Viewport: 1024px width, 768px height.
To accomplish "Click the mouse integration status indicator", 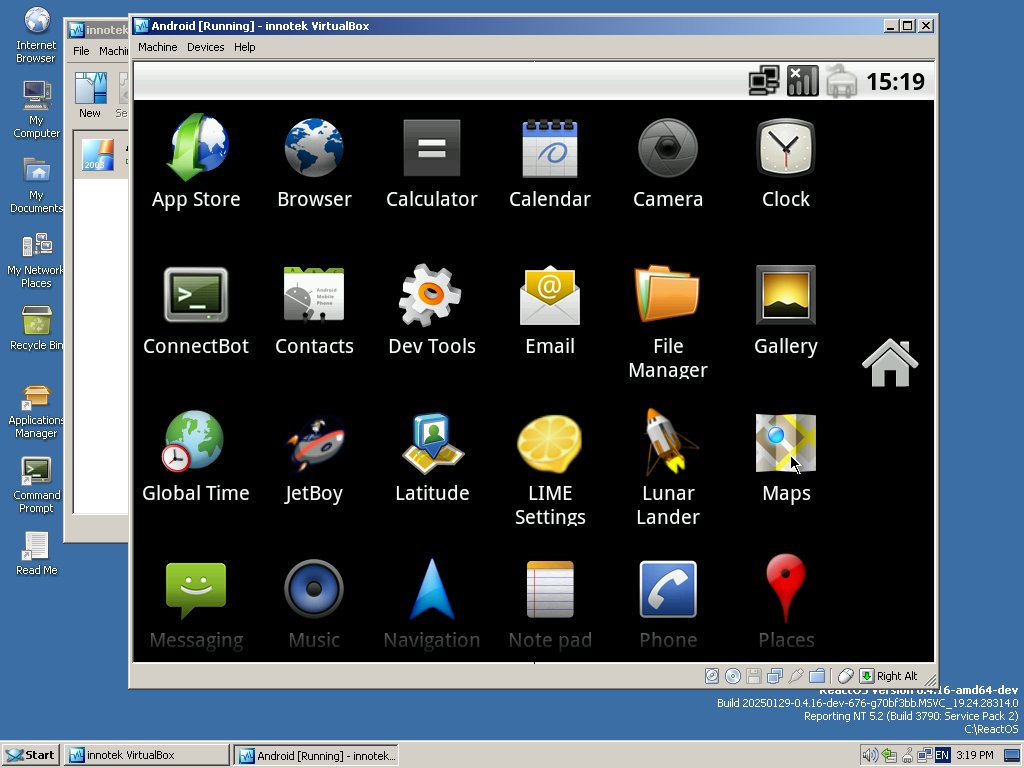I will coord(846,676).
